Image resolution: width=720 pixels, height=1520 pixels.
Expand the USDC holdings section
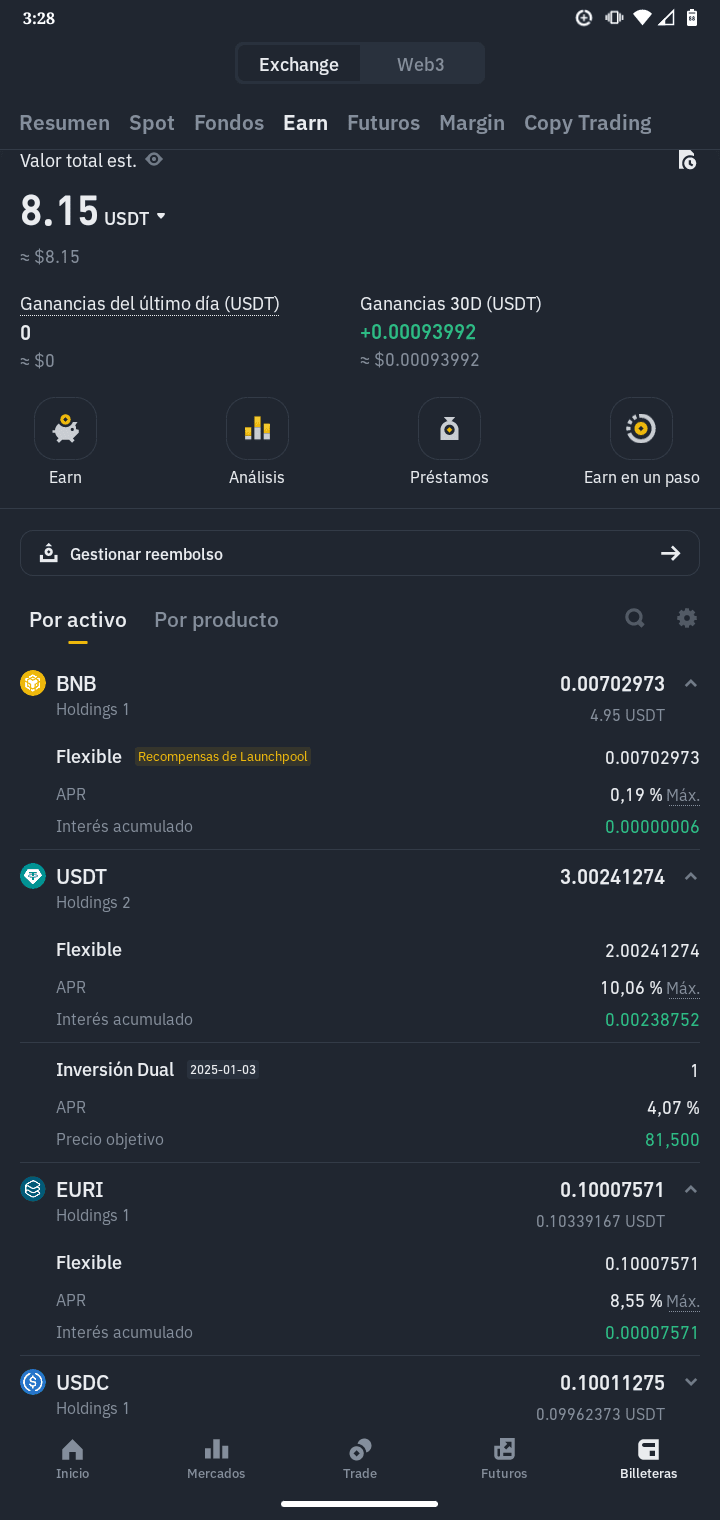click(690, 1382)
